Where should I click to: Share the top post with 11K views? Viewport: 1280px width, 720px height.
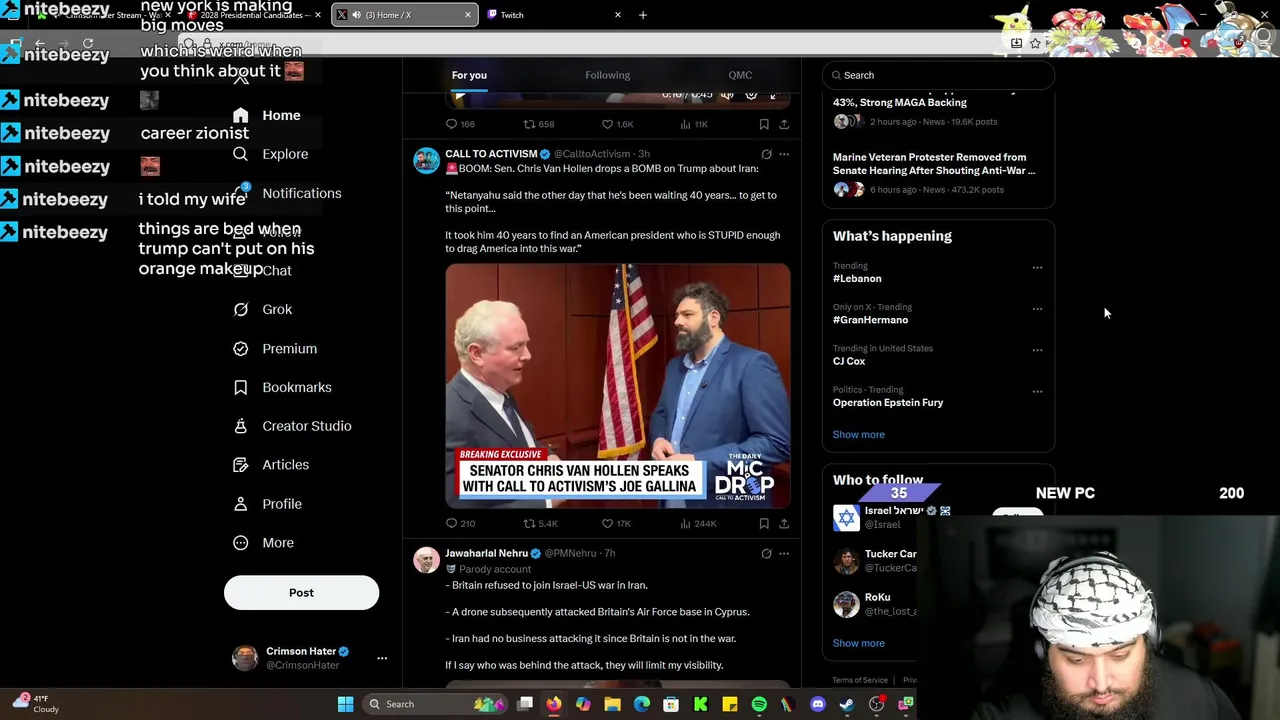(784, 124)
